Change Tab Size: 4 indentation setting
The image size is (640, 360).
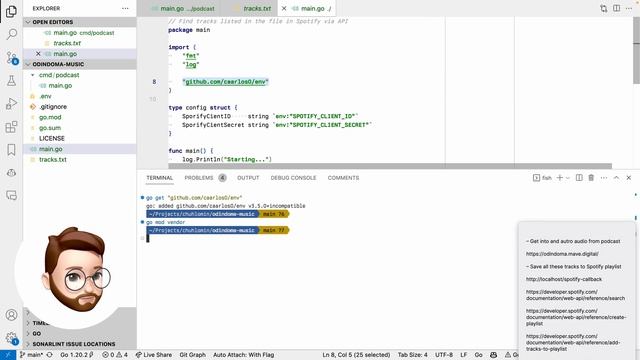pos(413,355)
